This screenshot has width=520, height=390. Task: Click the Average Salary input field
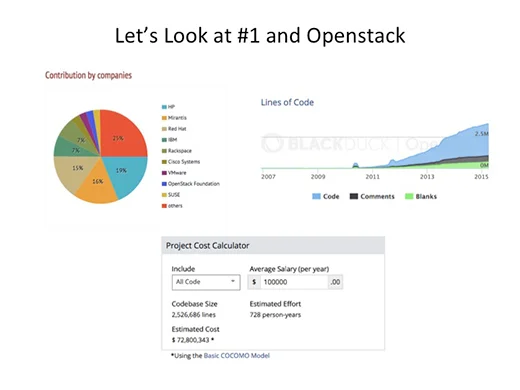[295, 282]
